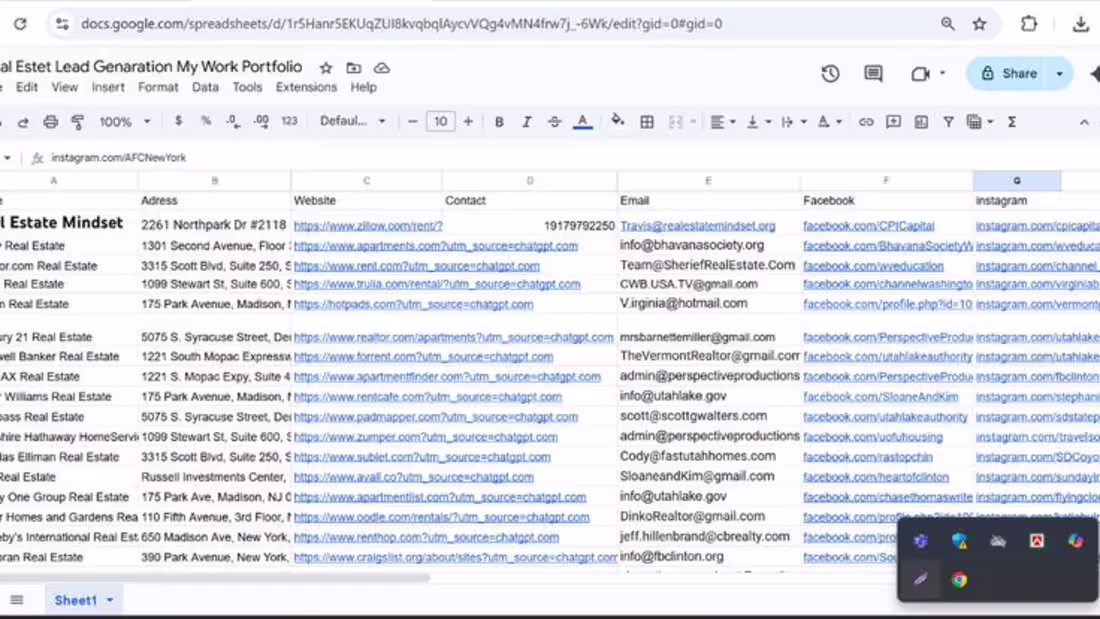Activate the paint format tool
The height and width of the screenshot is (619, 1100).
pyautogui.click(x=78, y=122)
